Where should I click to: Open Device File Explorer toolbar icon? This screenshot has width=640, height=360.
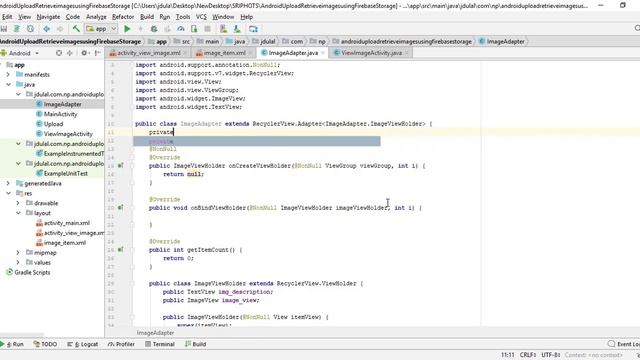tap(253, 29)
